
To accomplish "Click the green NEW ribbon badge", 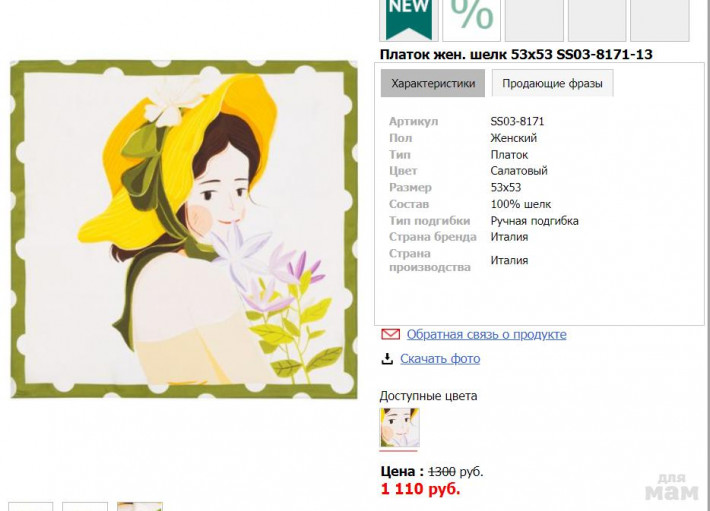I will point(409,20).
